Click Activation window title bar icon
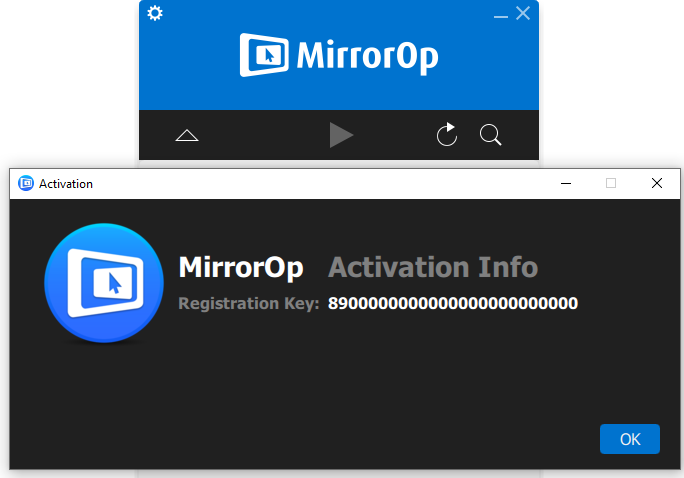 [x=26, y=184]
